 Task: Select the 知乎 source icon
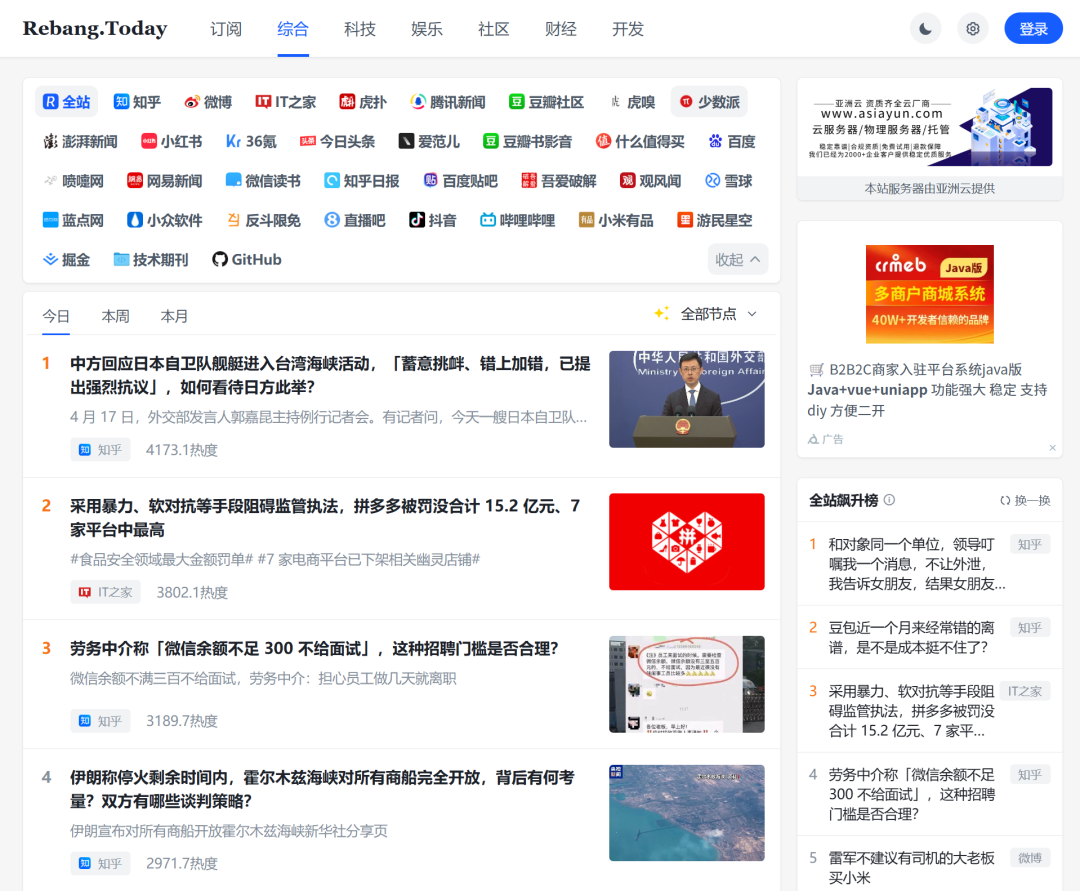tap(137, 102)
